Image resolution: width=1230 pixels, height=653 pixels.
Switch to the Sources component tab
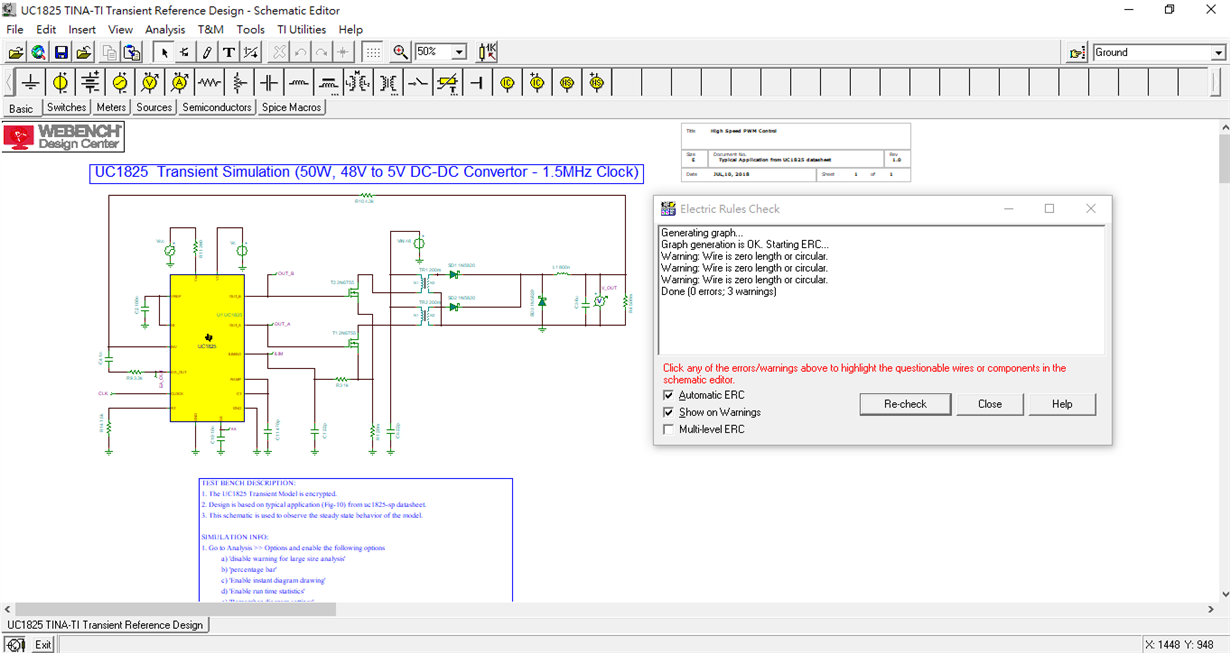pos(154,107)
